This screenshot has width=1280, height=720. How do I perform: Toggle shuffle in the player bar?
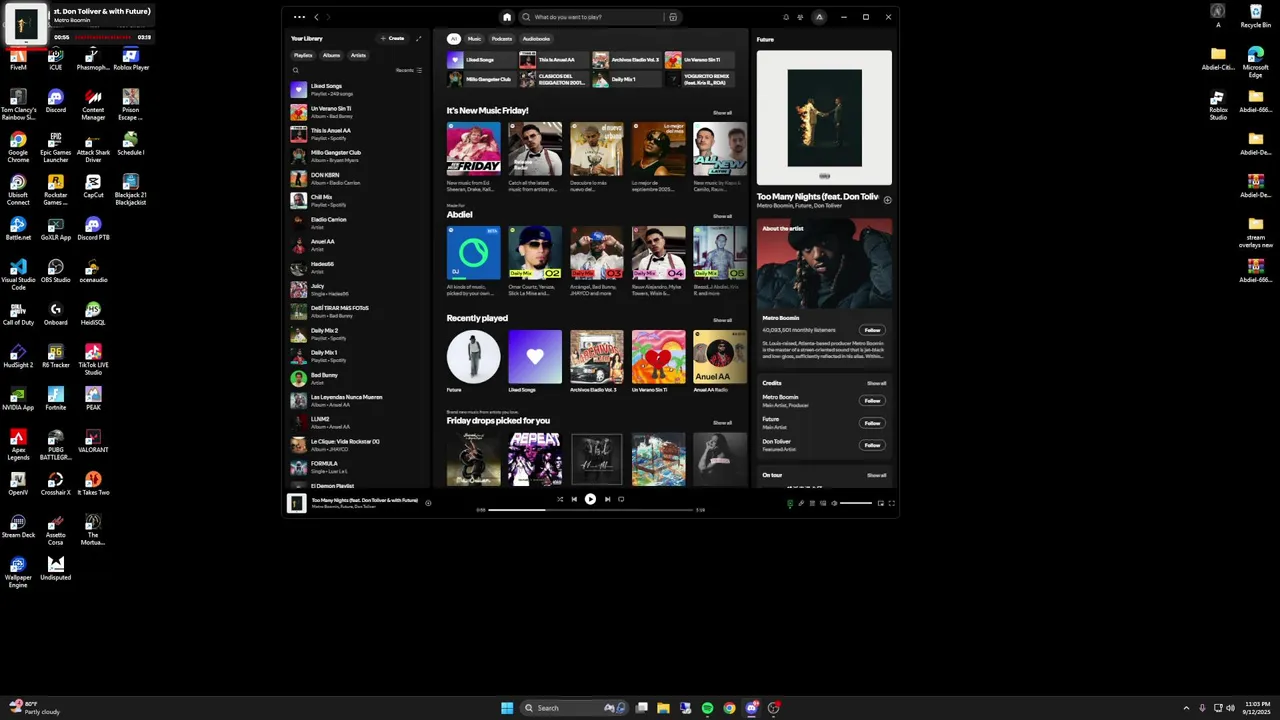point(560,499)
